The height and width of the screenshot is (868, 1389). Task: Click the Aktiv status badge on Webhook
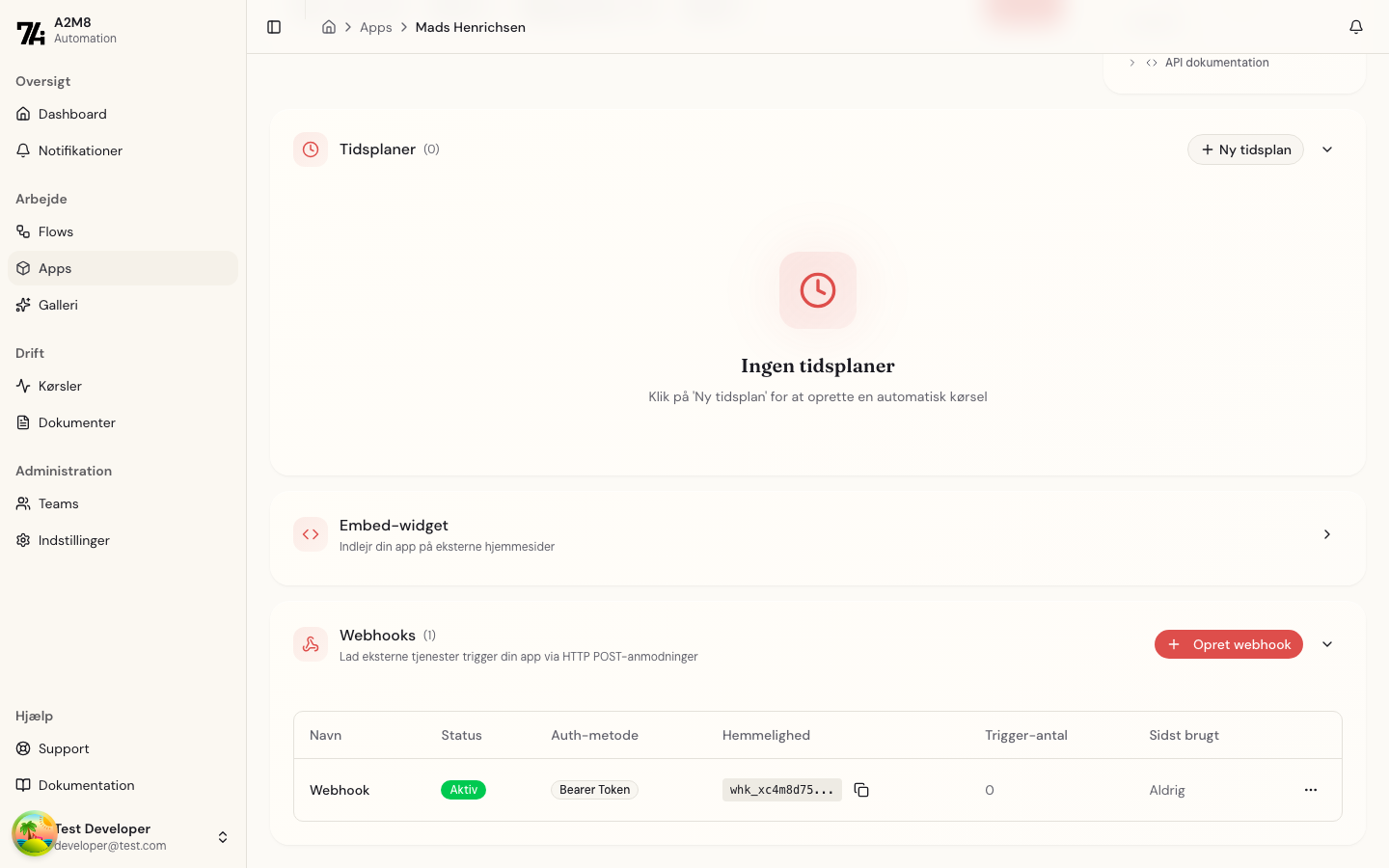click(x=463, y=790)
